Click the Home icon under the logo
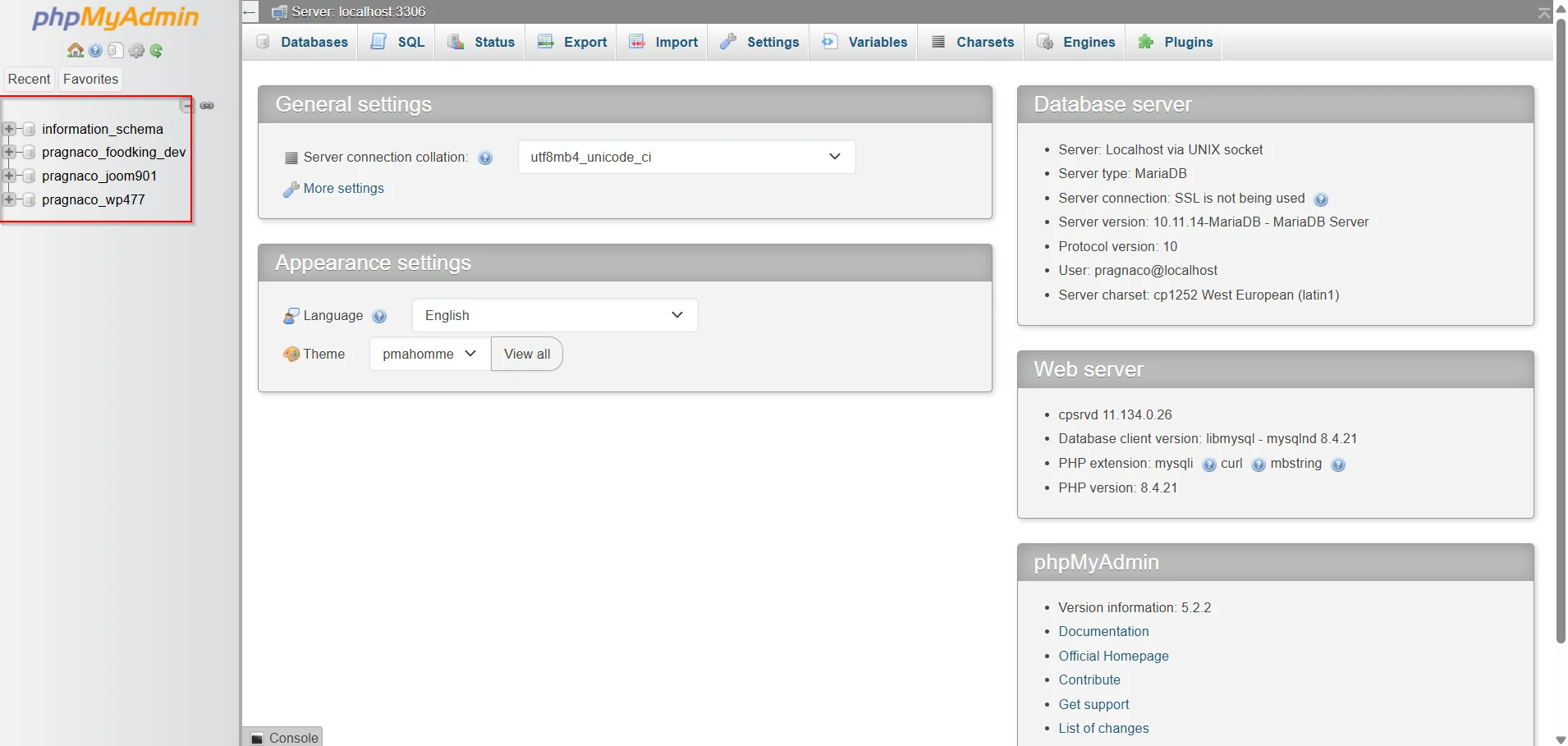Viewport: 1568px width, 746px height. click(x=76, y=51)
